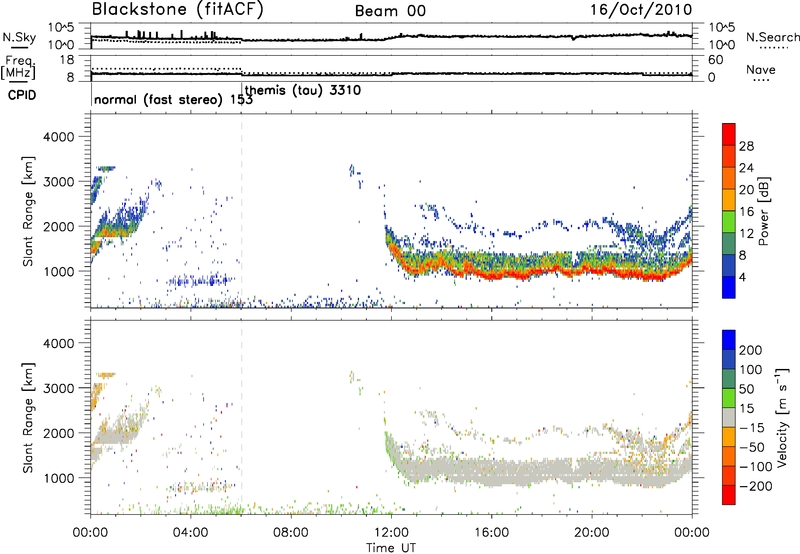Click the gray Velocity colorbar segment

point(729,417)
